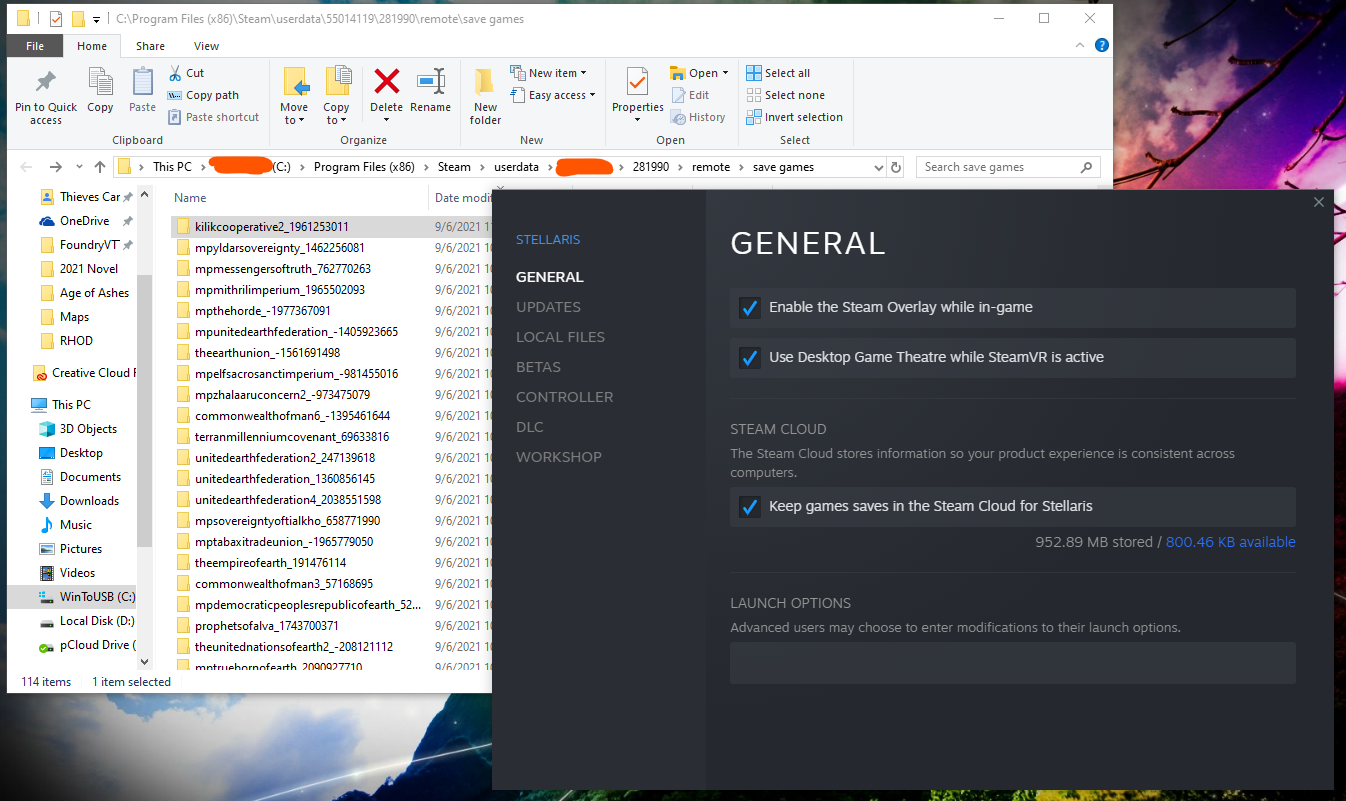Click Select none in the ribbon
The width and height of the screenshot is (1346, 801).
[x=786, y=95]
